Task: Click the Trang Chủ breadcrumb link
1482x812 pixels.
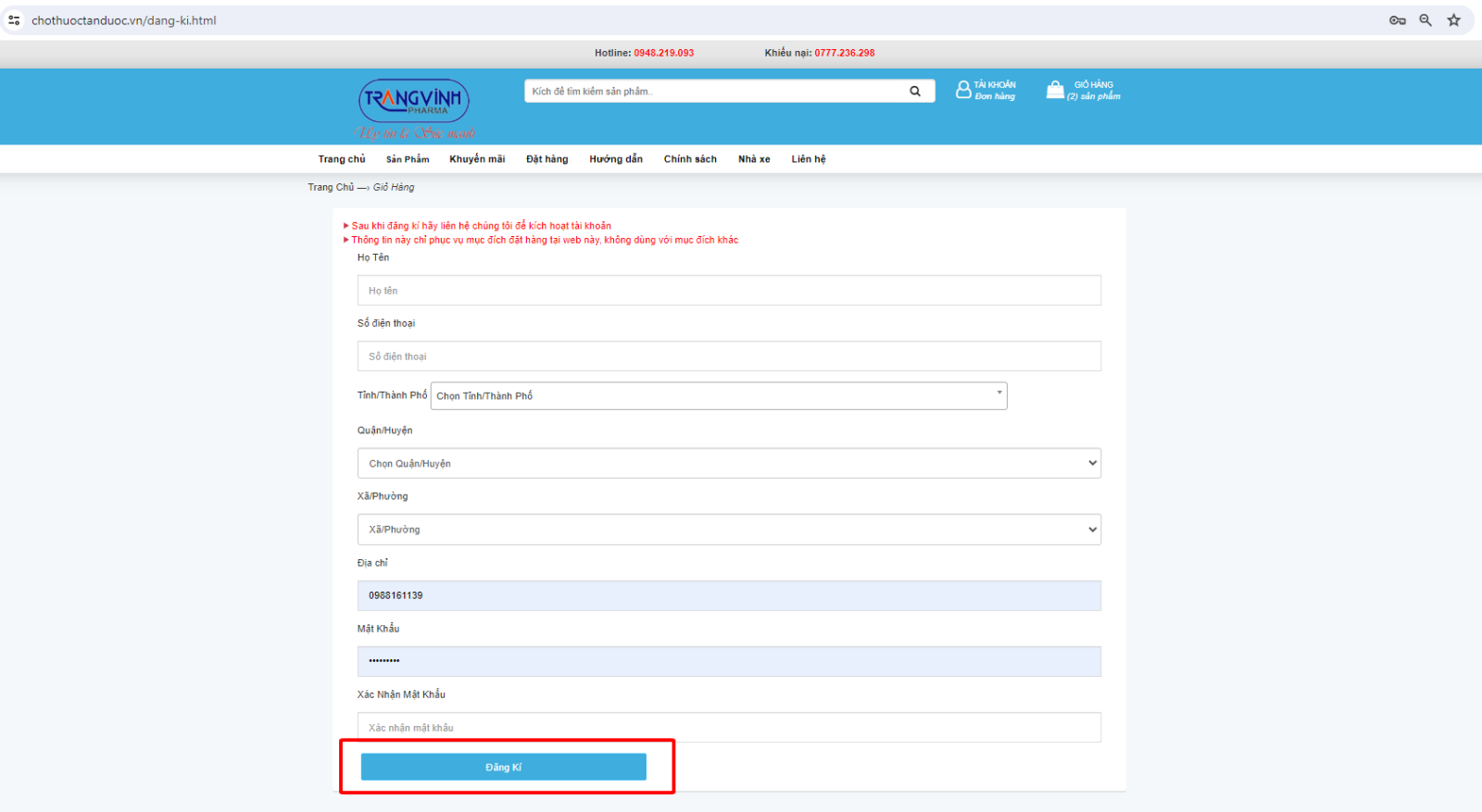Action: pyautogui.click(x=331, y=187)
